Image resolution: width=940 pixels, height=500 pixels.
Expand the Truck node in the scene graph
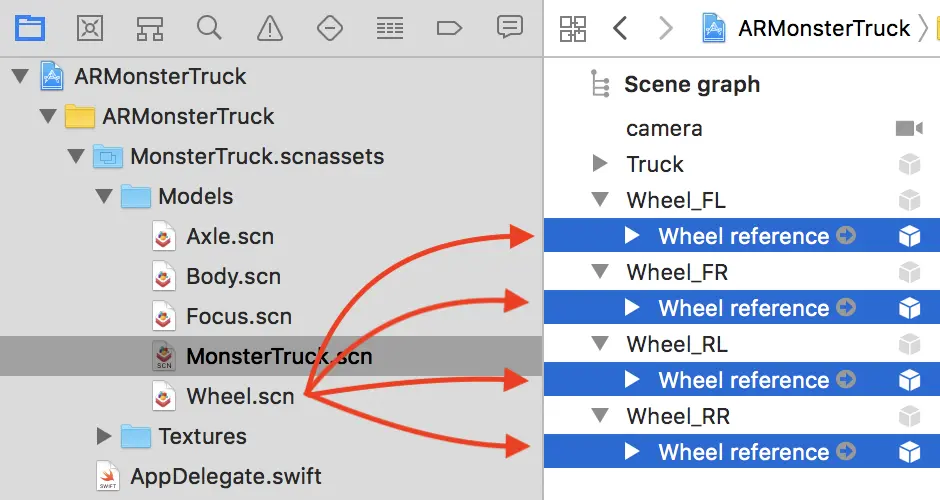coord(600,164)
